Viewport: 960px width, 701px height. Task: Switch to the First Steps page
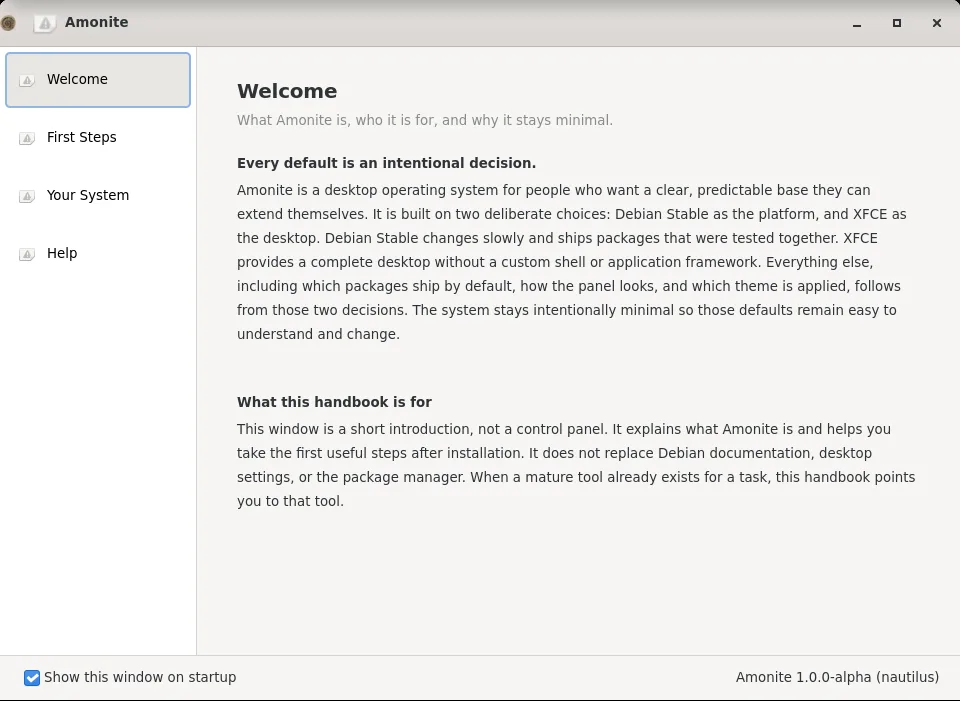tap(98, 138)
